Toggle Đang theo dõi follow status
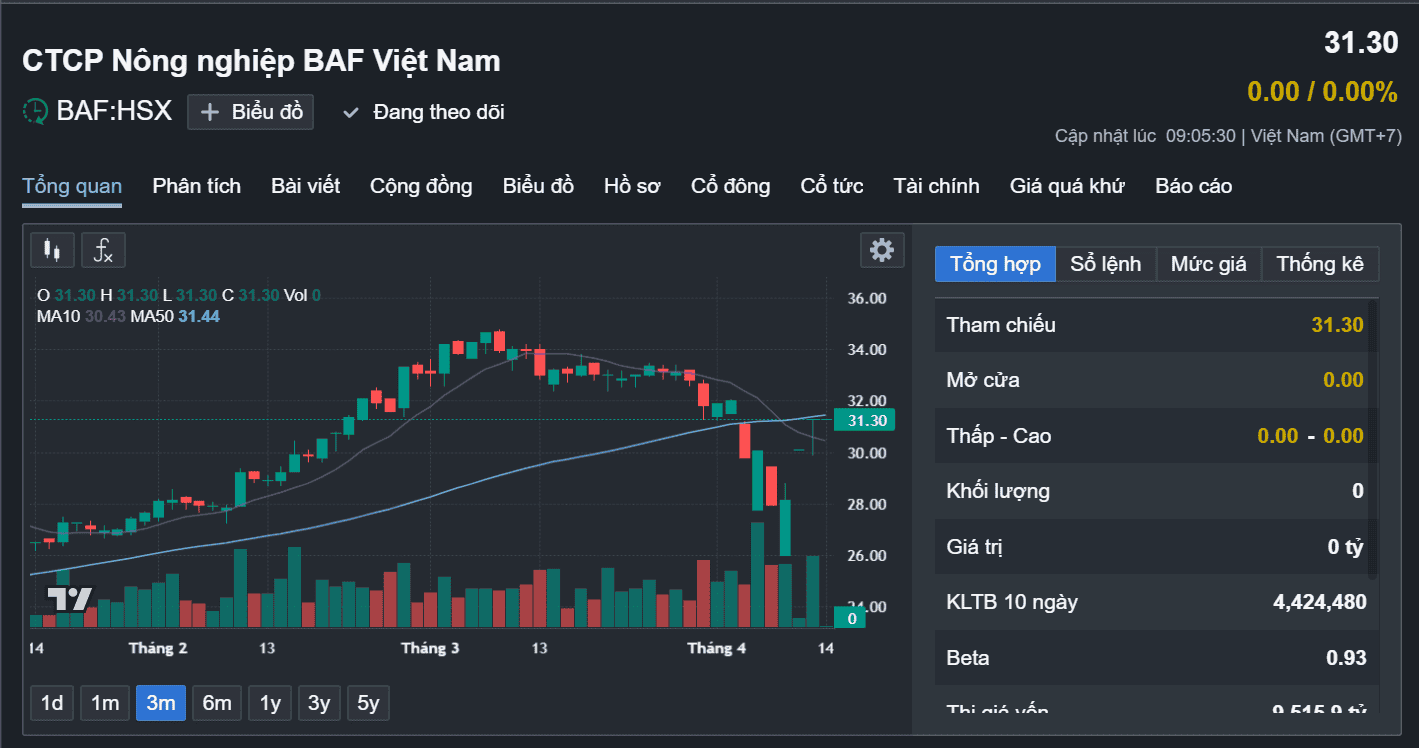Viewport: 1419px width, 748px height. click(423, 112)
